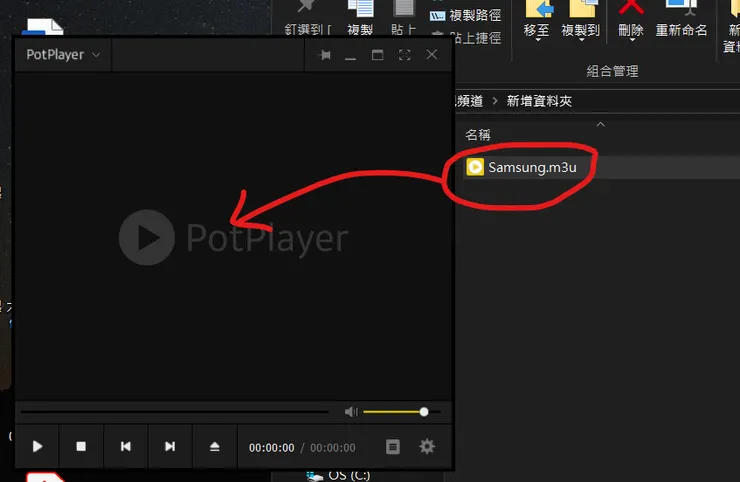The height and width of the screenshot is (482, 740).
Task: Click breadcrumb chevron before 新增資料夾
Action: pyautogui.click(x=495, y=101)
